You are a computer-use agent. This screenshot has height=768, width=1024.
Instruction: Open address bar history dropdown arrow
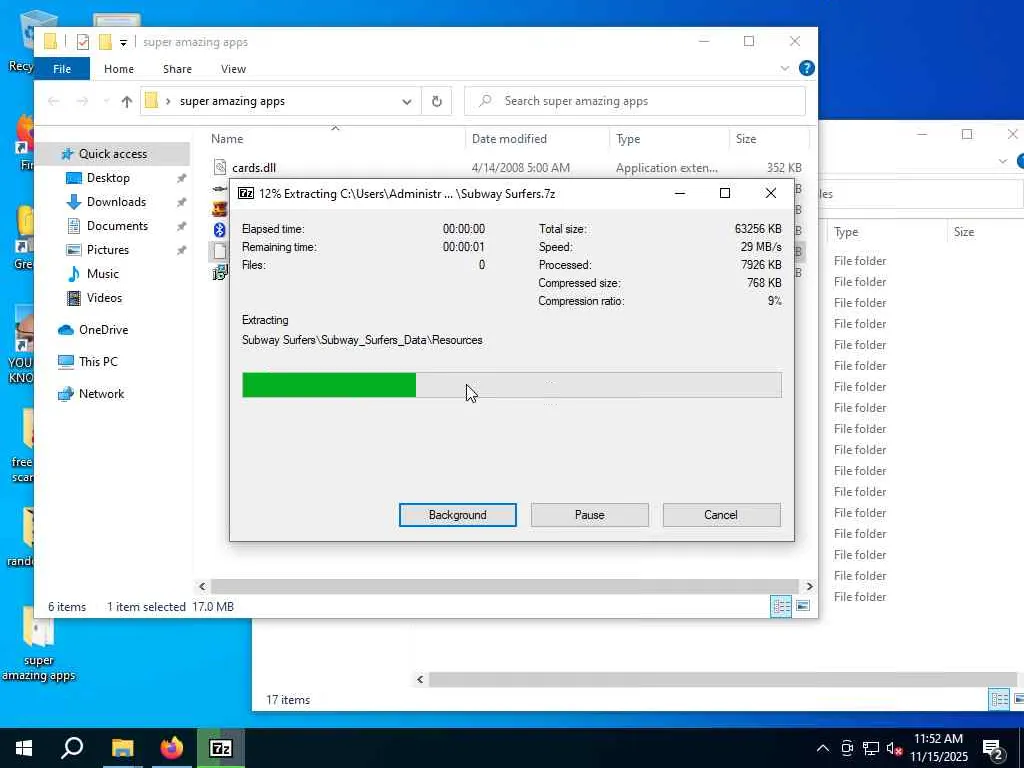pyautogui.click(x=407, y=101)
